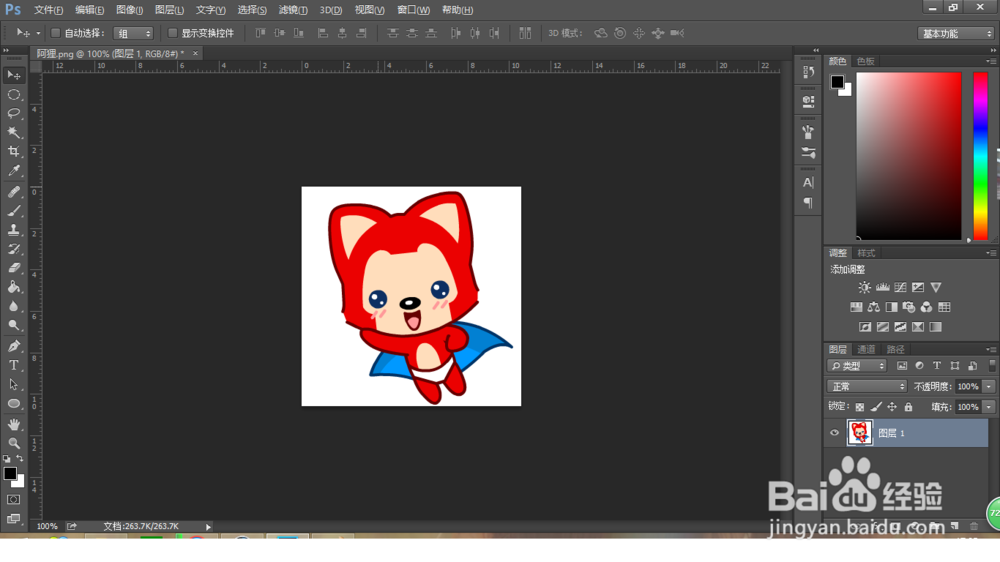The width and height of the screenshot is (1000, 562).
Task: Switch to the 样式 tab
Action: pyautogui.click(x=866, y=253)
